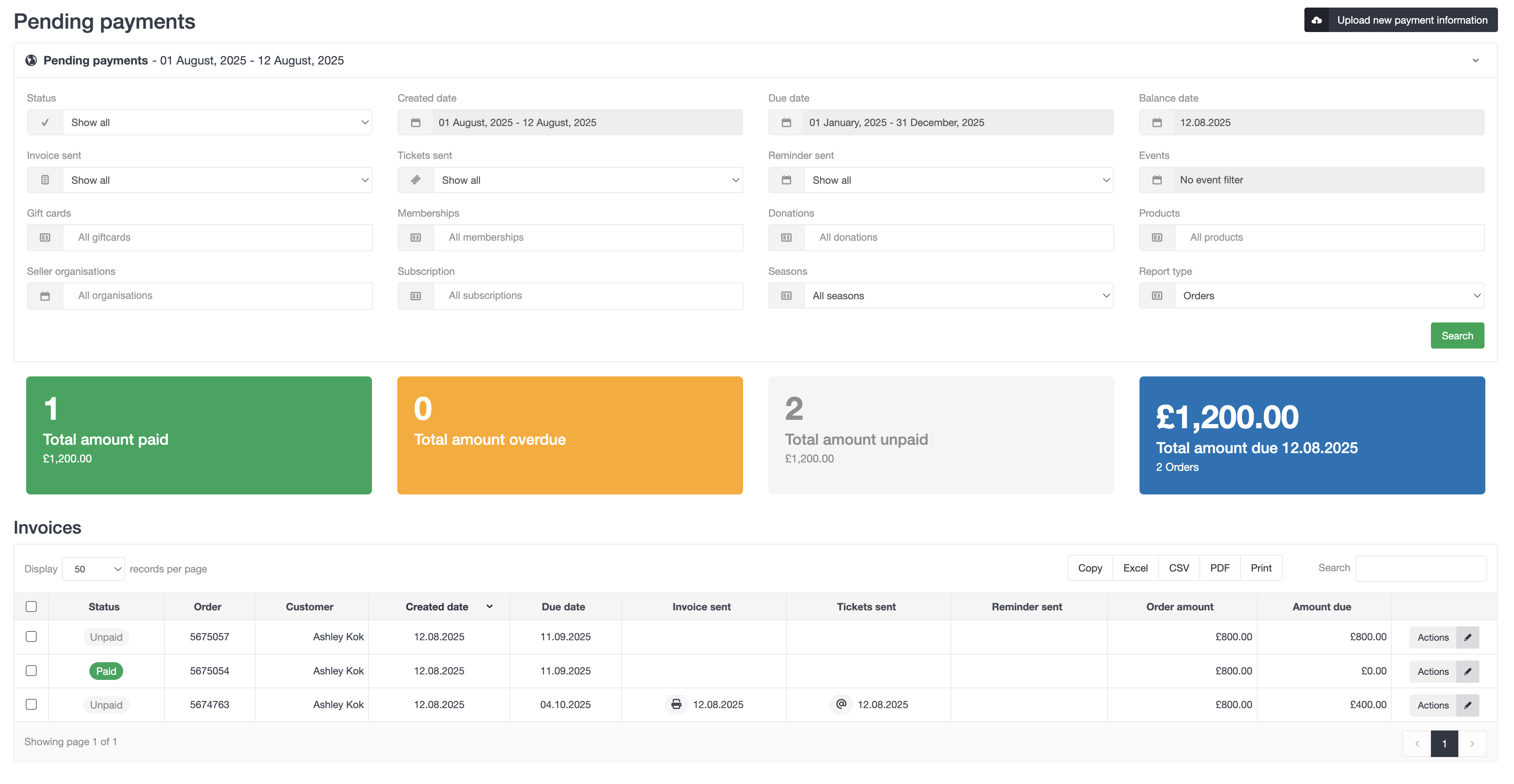The image size is (1514, 784).
Task: Click the green Search button
Action: [1457, 336]
